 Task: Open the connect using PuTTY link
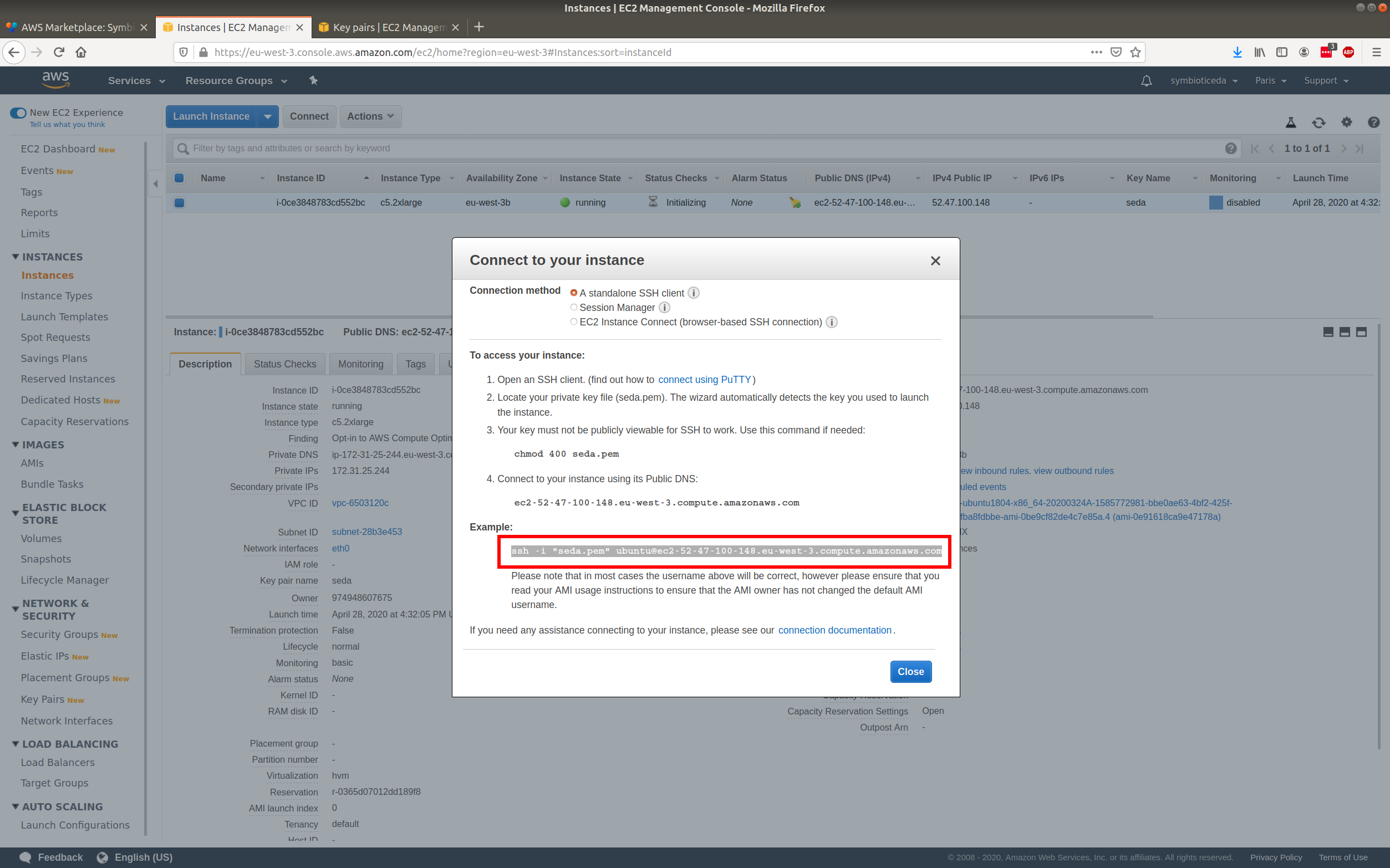pos(705,380)
